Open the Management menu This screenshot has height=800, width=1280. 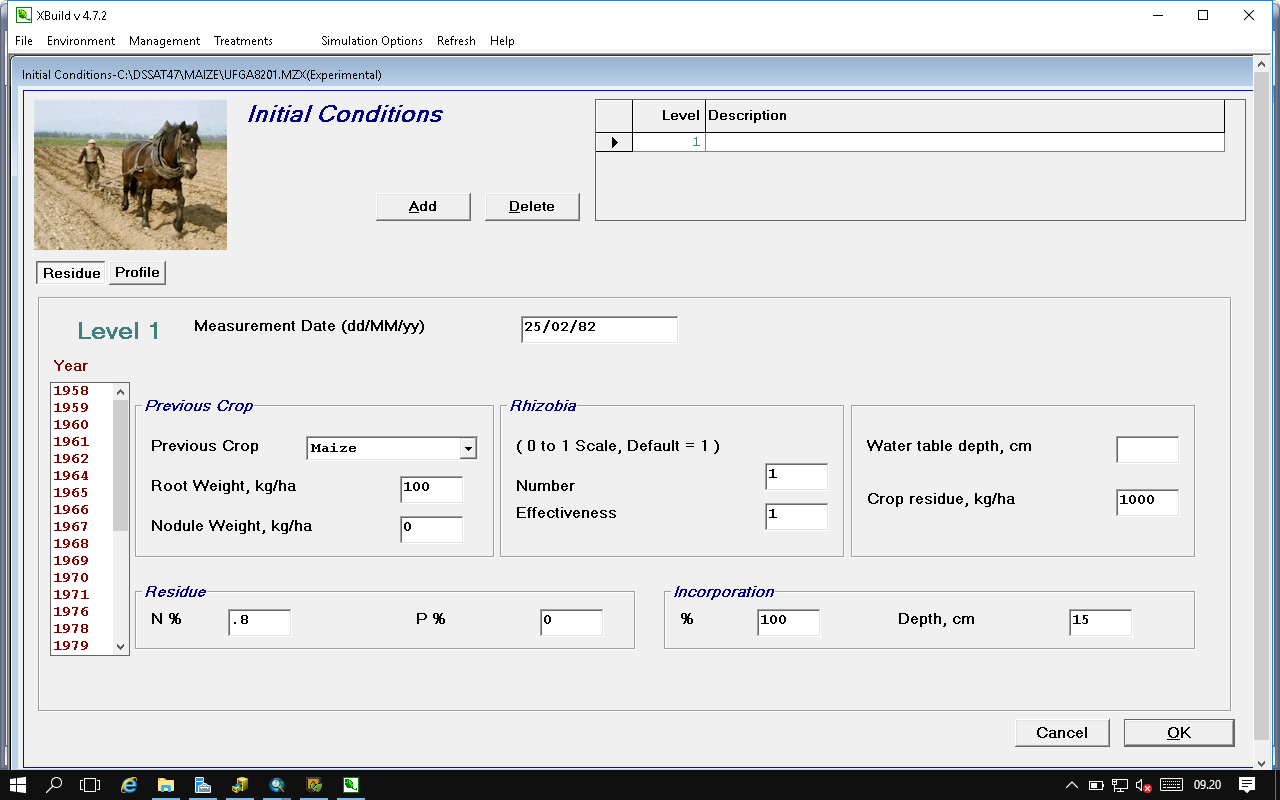coord(164,41)
